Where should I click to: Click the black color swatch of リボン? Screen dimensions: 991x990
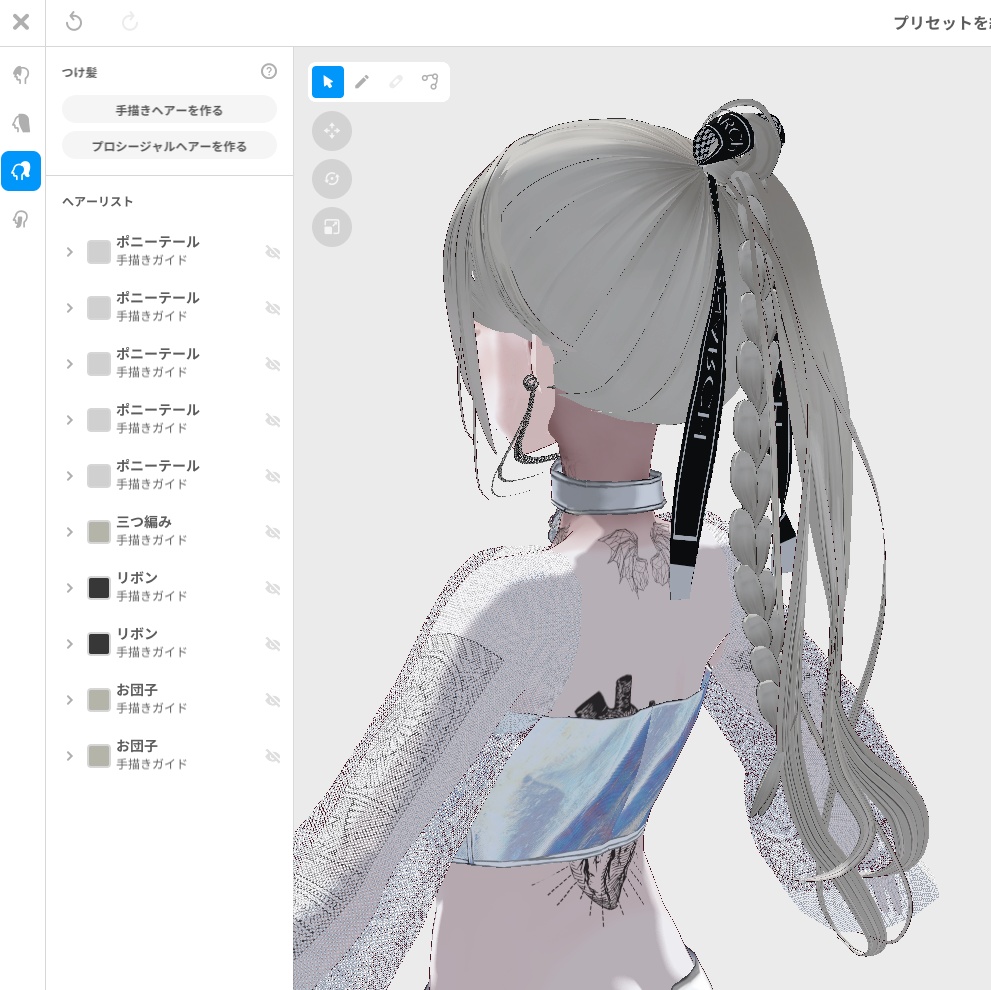(98, 588)
